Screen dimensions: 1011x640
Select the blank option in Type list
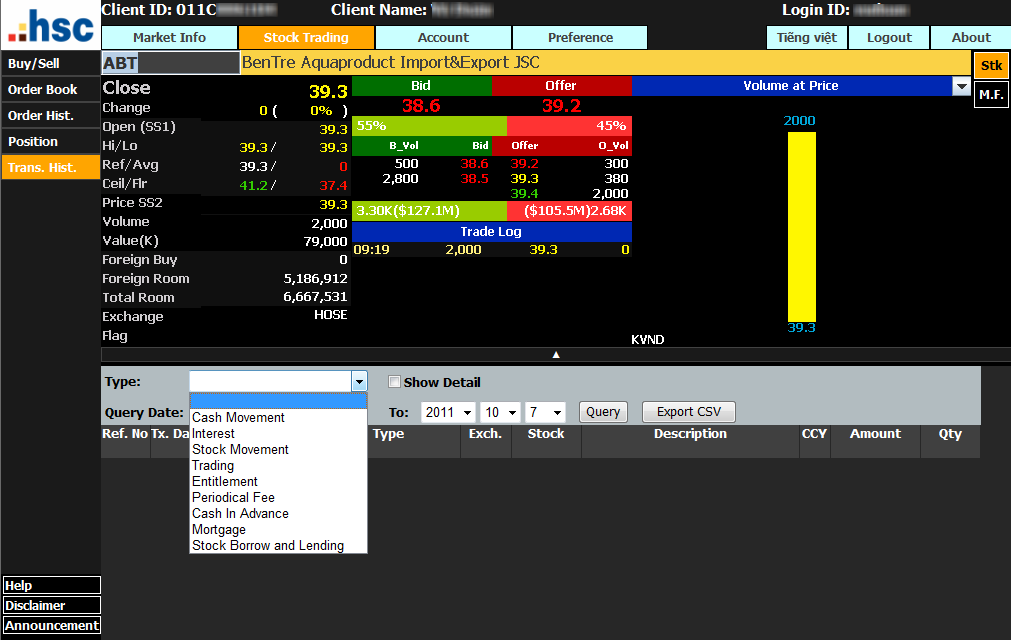278,402
